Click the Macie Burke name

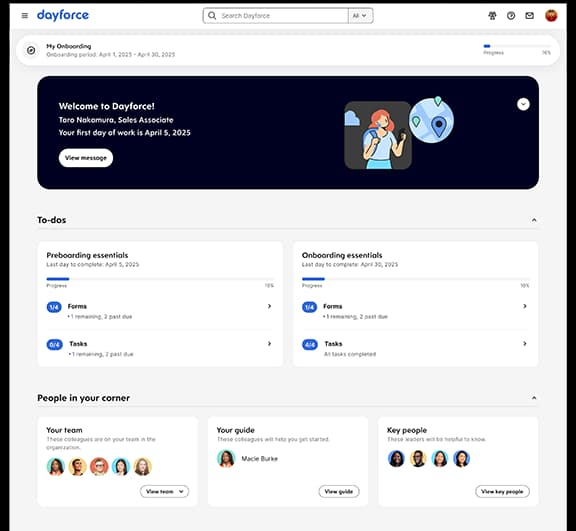coord(259,458)
